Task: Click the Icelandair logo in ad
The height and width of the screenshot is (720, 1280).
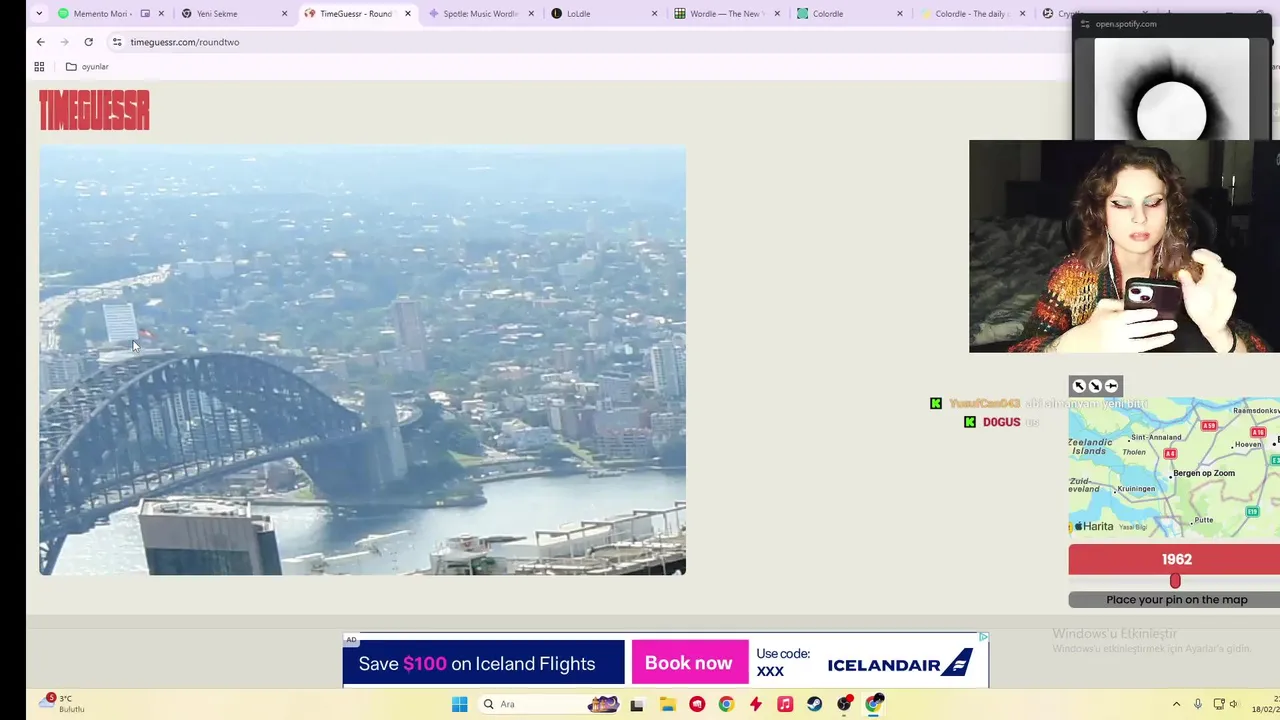Action: coord(900,664)
